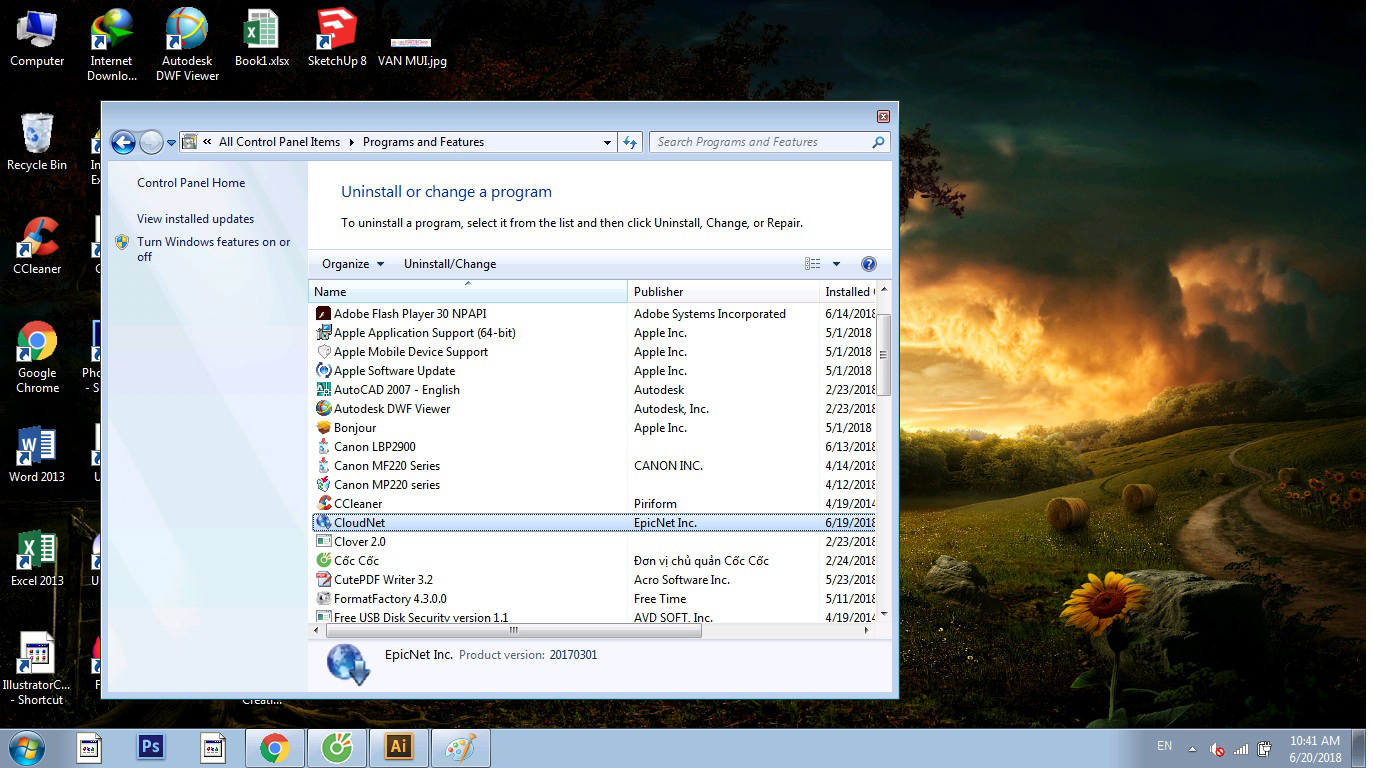This screenshot has height=773, width=1373.
Task: Open Paint from the taskbar
Action: click(460, 747)
